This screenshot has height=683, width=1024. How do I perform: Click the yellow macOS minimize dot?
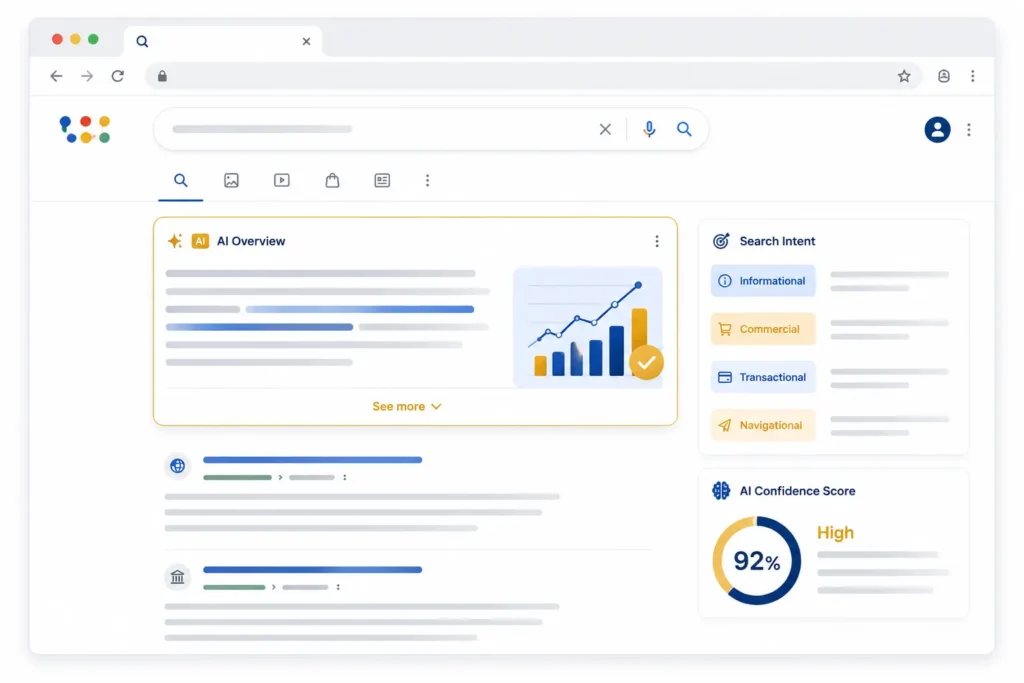75,39
